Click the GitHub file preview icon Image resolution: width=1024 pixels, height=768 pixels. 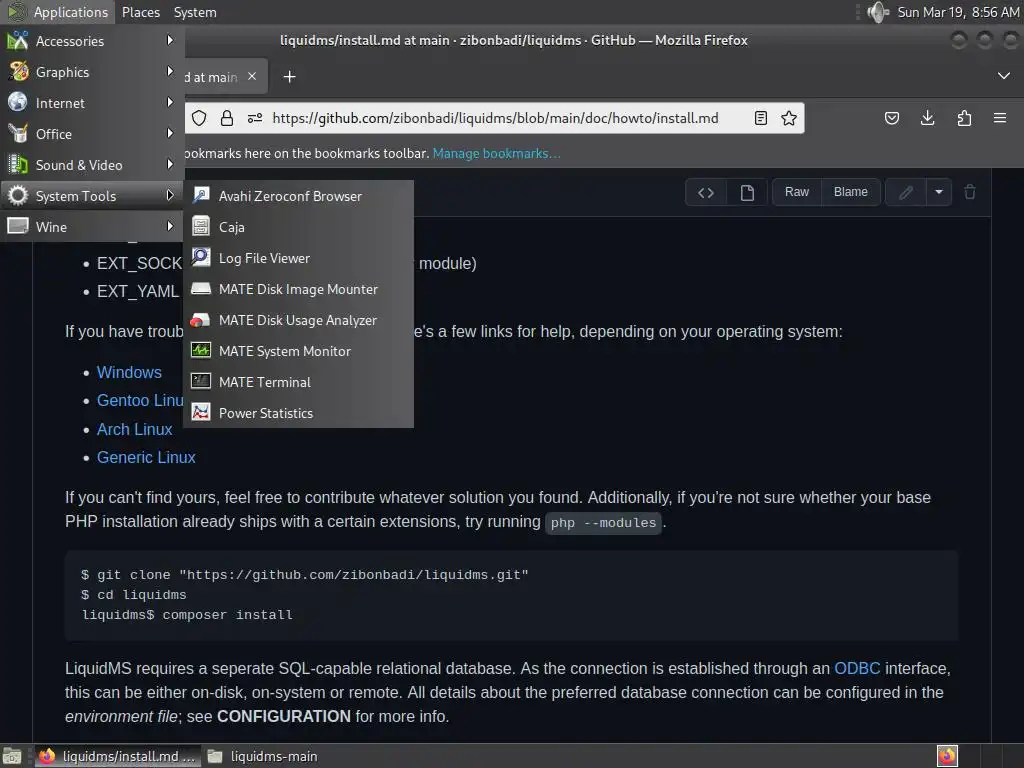point(747,193)
